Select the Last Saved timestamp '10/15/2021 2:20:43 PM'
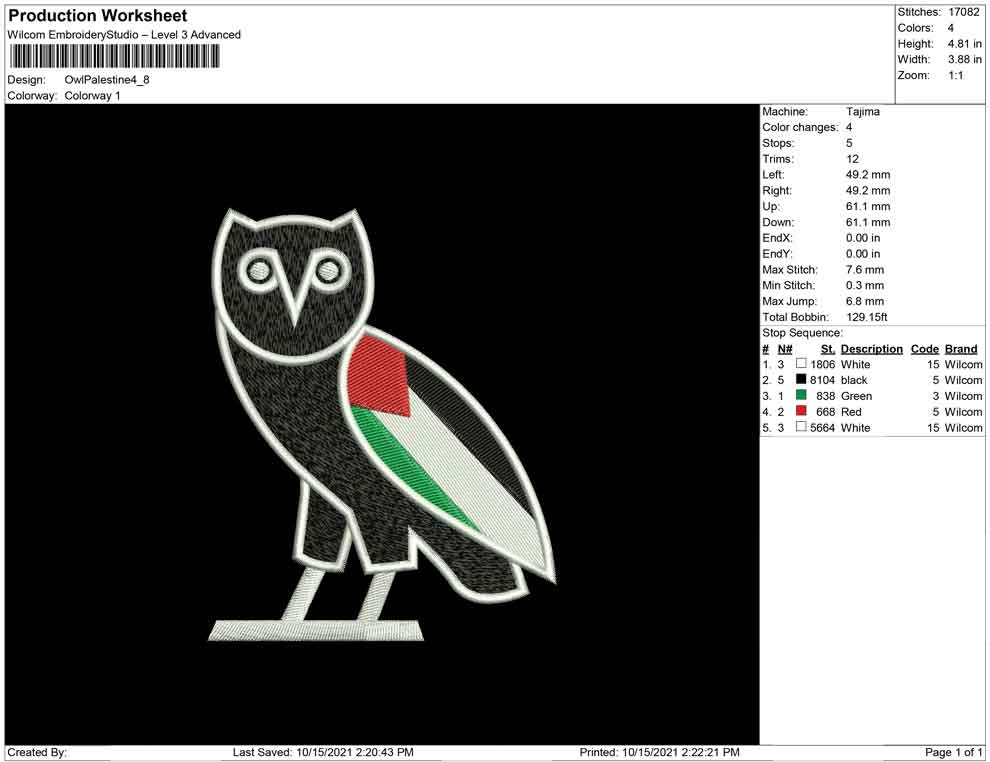 355,752
